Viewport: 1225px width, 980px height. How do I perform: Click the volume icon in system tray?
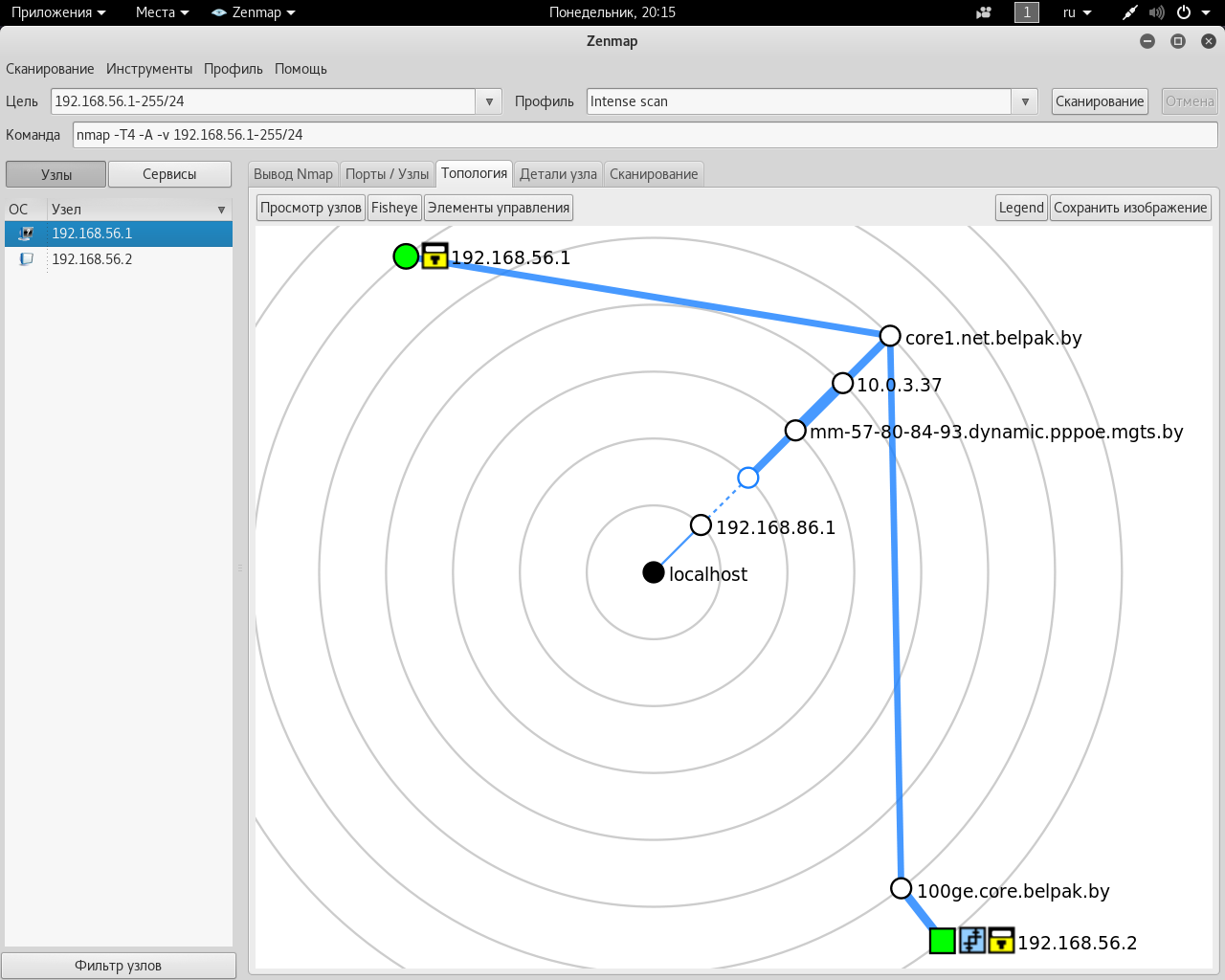tap(1156, 12)
